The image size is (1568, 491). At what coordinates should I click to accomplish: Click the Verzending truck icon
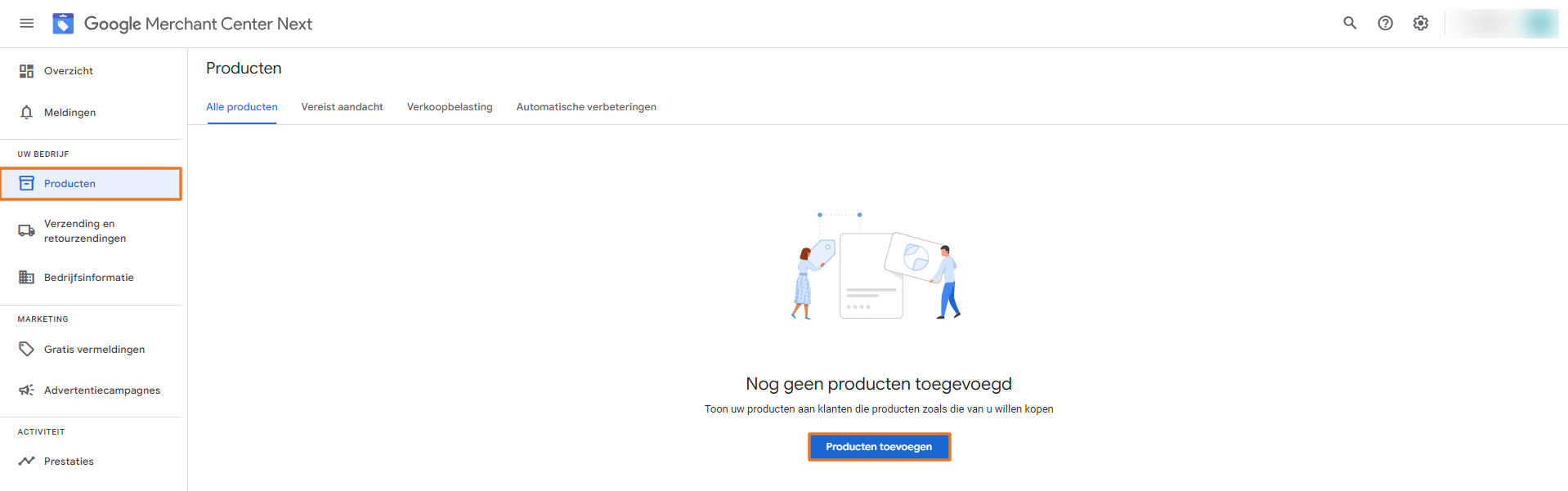coord(27,230)
